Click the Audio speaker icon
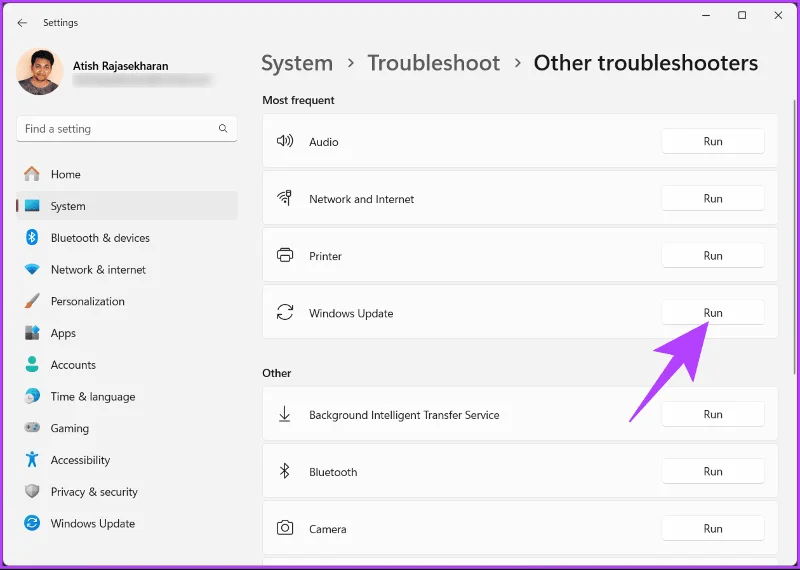Screen dimensions: 800x570 (285, 141)
